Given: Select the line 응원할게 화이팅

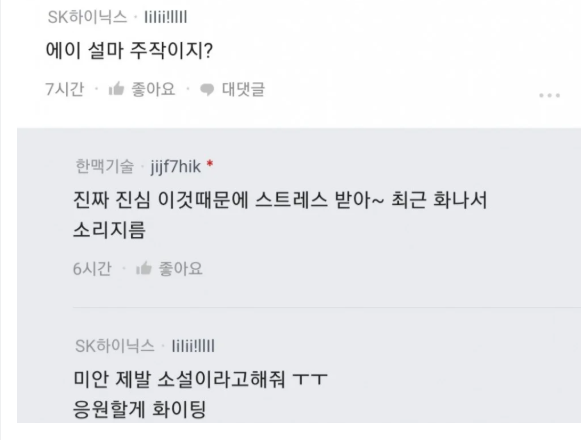Looking at the screenshot, I should tap(139, 409).
